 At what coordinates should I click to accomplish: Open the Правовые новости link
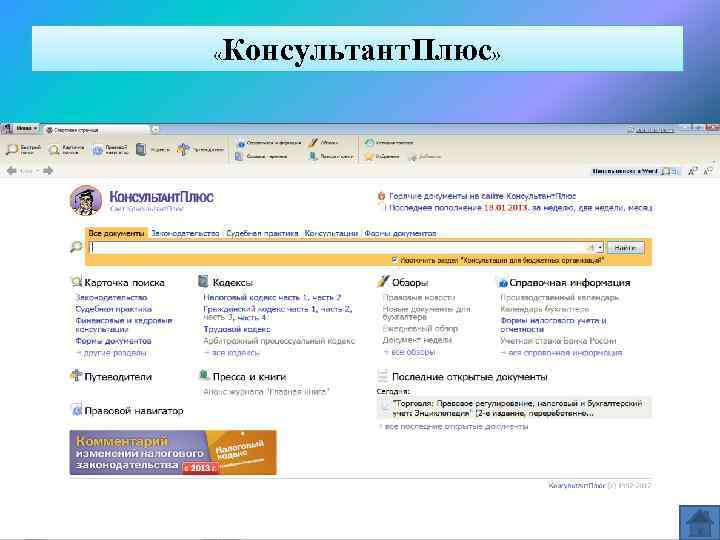pyautogui.click(x=418, y=298)
